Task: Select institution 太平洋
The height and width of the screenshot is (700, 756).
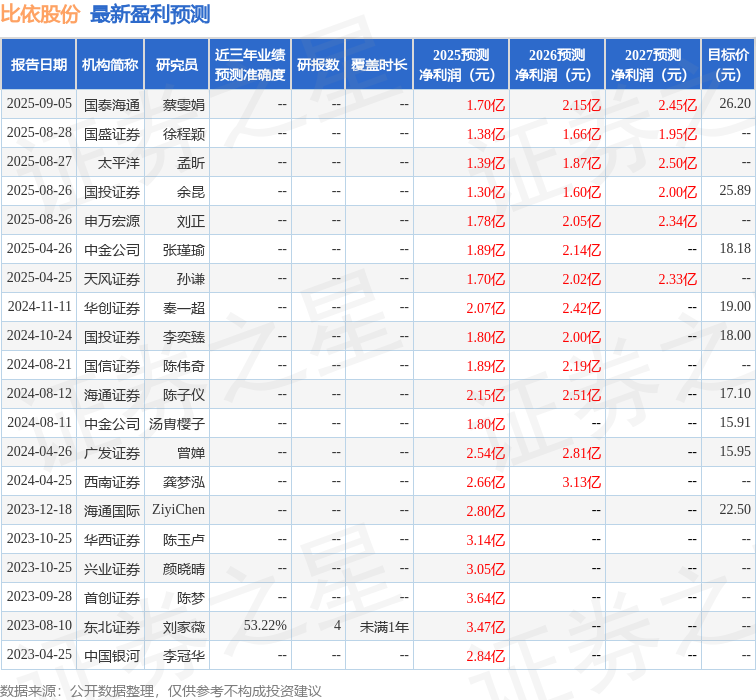Action: [119, 162]
